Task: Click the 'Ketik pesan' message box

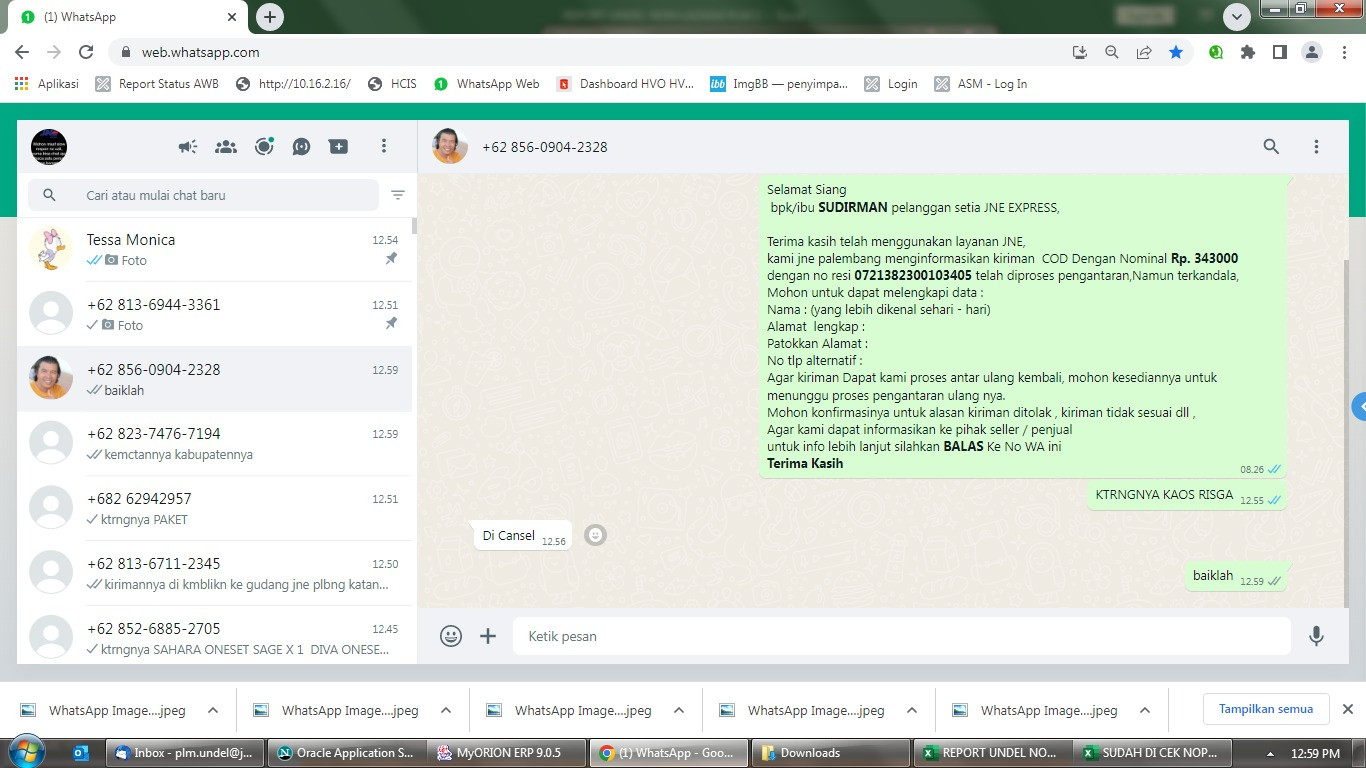Action: coord(902,636)
